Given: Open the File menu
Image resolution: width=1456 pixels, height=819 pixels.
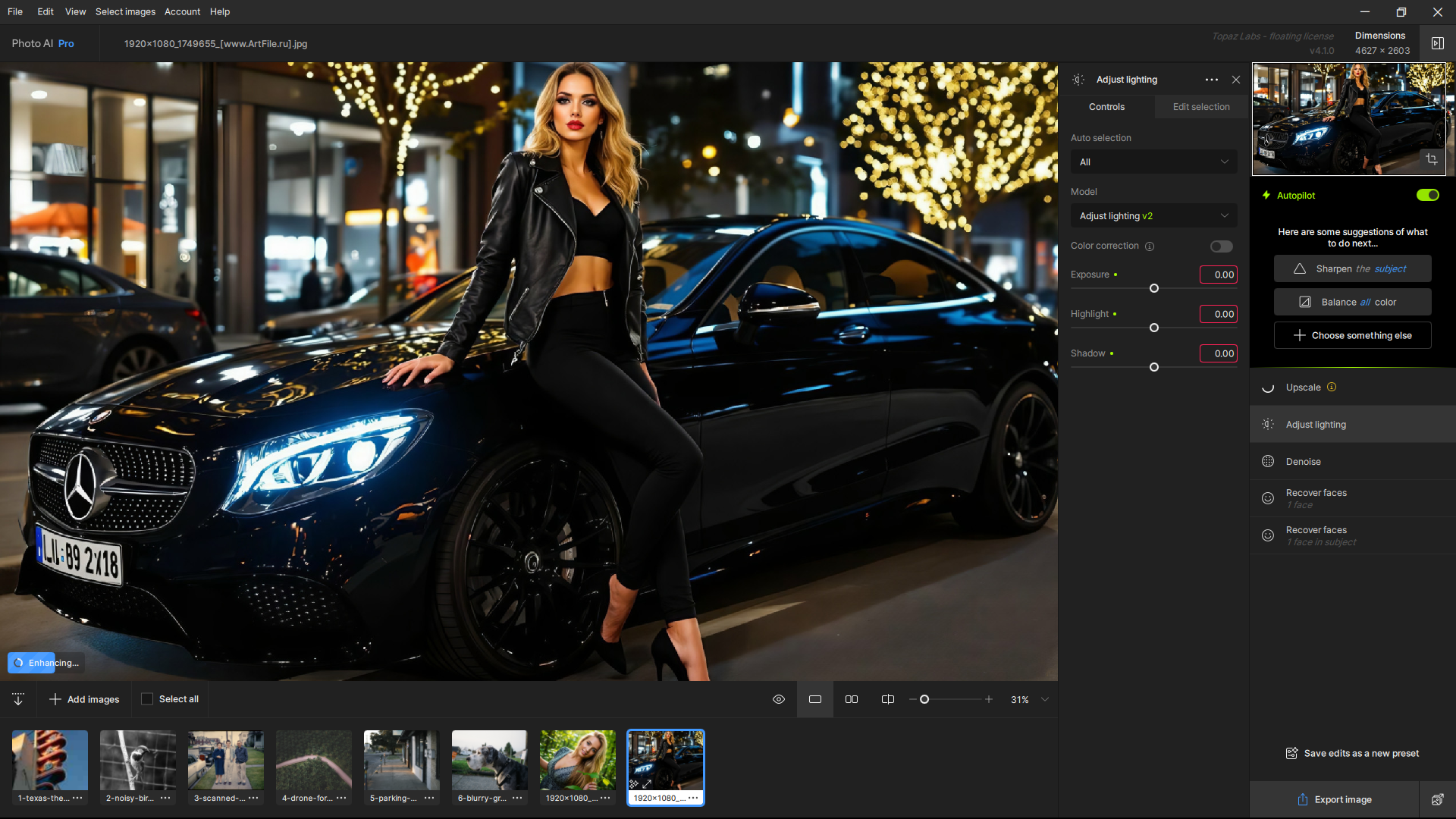Looking at the screenshot, I should 15,11.
